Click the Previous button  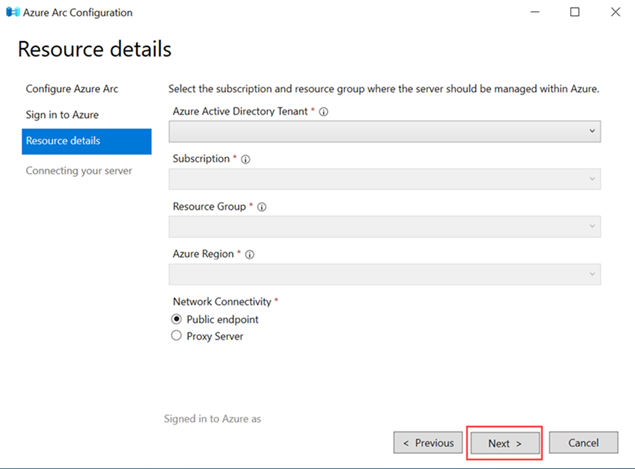click(x=428, y=443)
